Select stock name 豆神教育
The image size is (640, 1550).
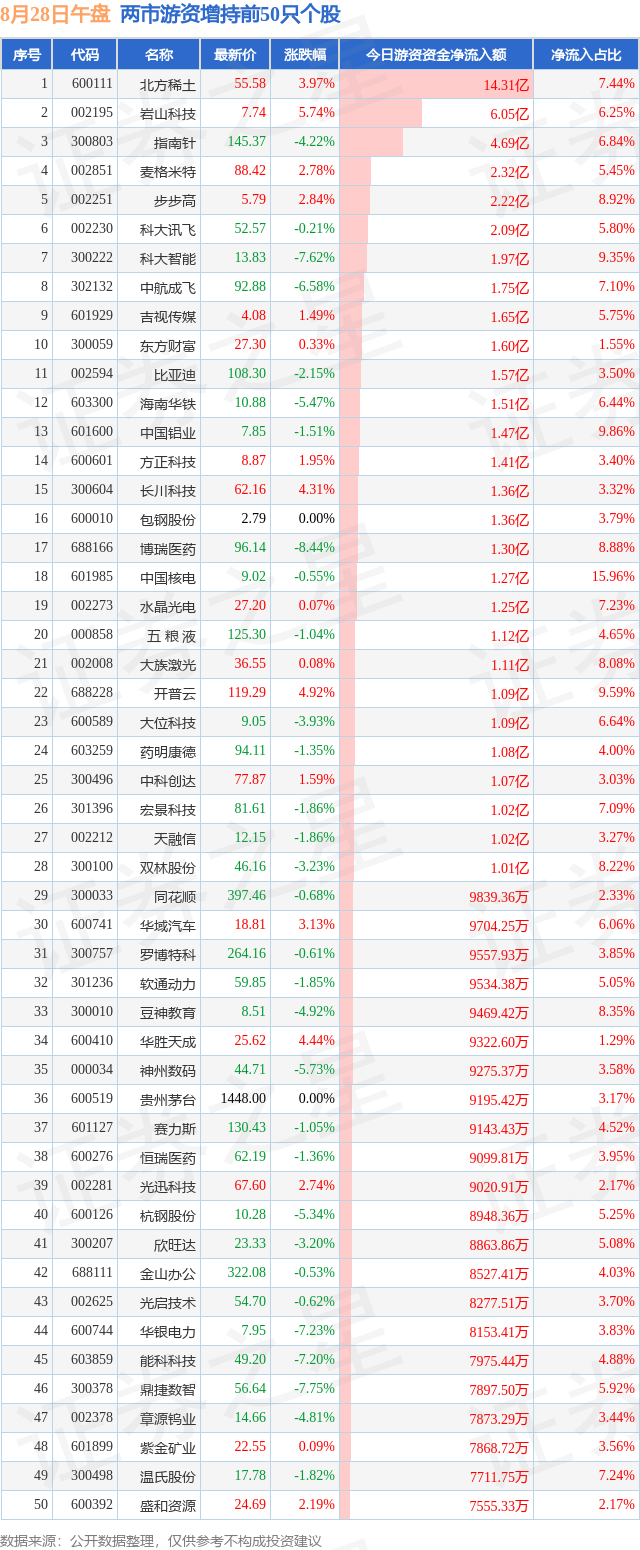tap(168, 1012)
